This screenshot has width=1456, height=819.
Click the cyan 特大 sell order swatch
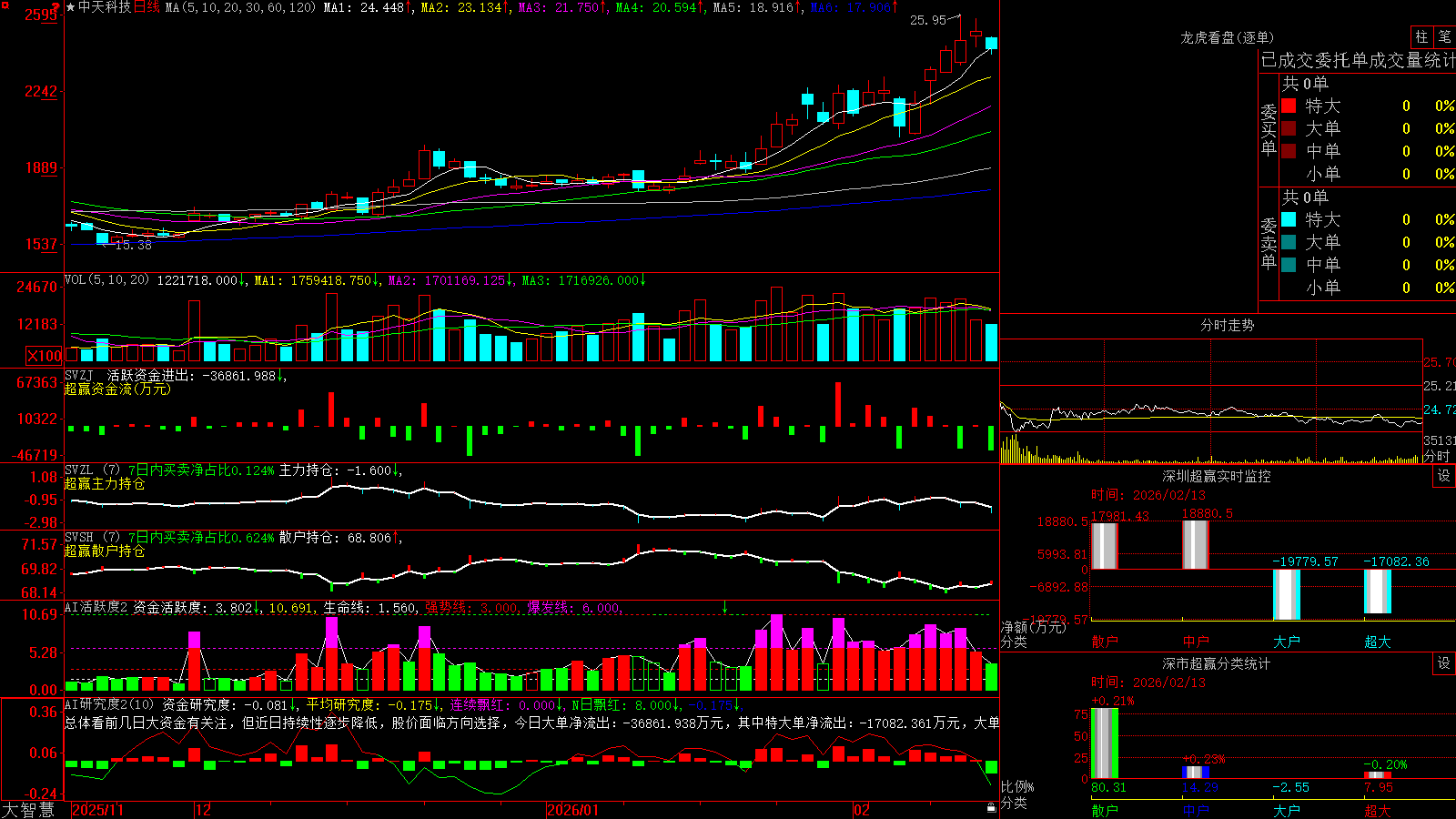pyautogui.click(x=1289, y=219)
